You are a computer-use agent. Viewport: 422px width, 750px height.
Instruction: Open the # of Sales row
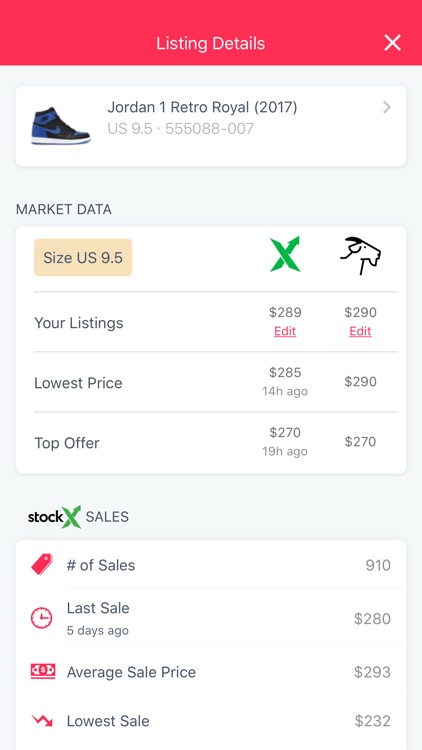click(211, 565)
